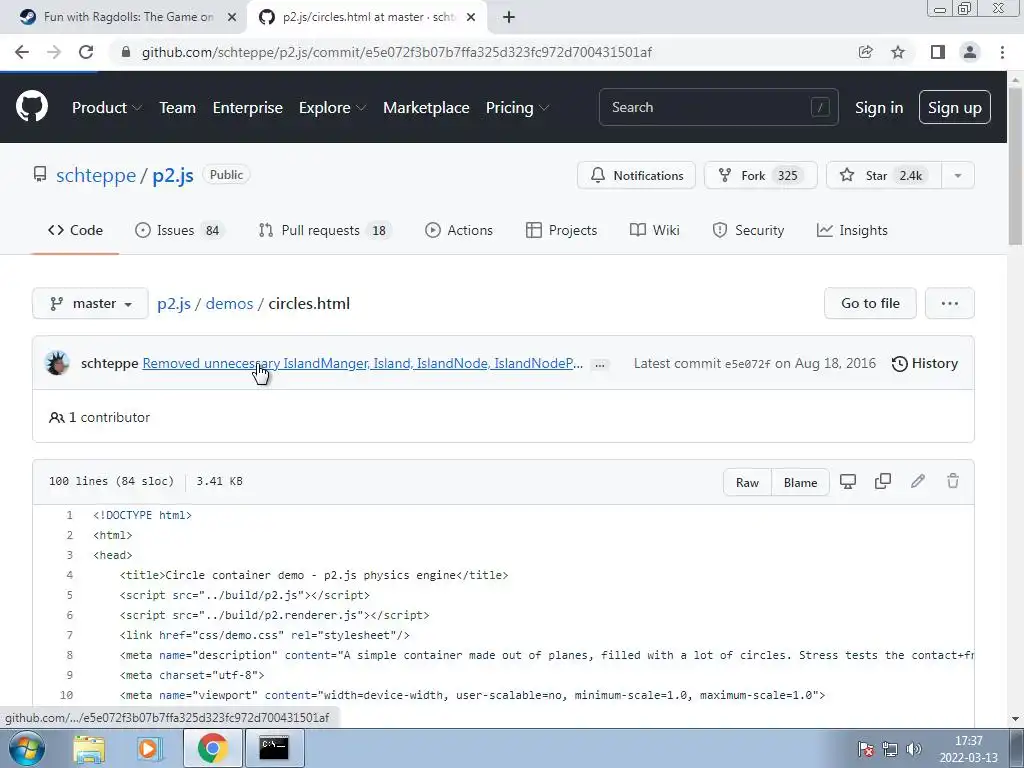Edit this file pencil icon
1024x768 pixels.
[918, 482]
